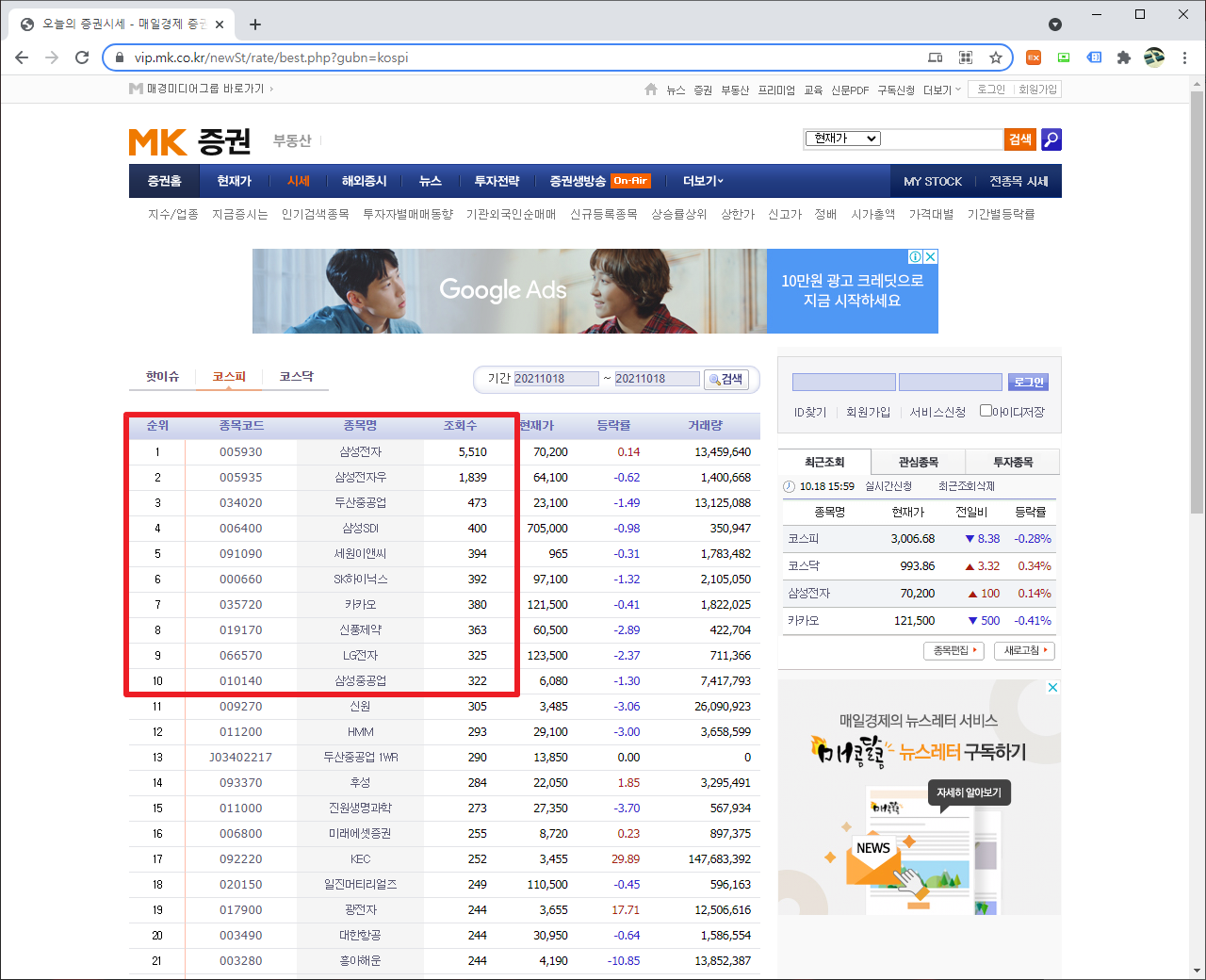Open the 최근조회 tab
The image size is (1206, 980).
point(824,462)
